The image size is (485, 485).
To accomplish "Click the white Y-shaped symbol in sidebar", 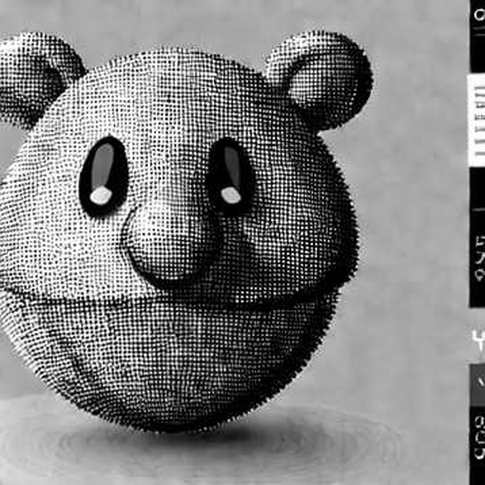I will coord(479,341).
